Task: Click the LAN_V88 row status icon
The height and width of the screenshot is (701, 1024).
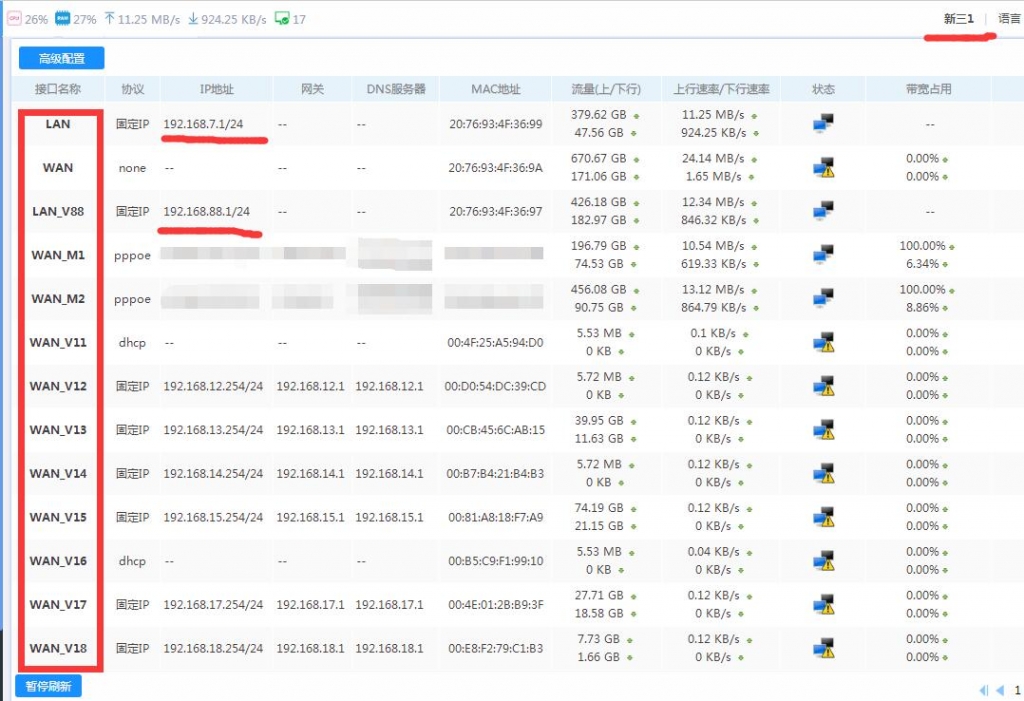Action: click(x=823, y=211)
